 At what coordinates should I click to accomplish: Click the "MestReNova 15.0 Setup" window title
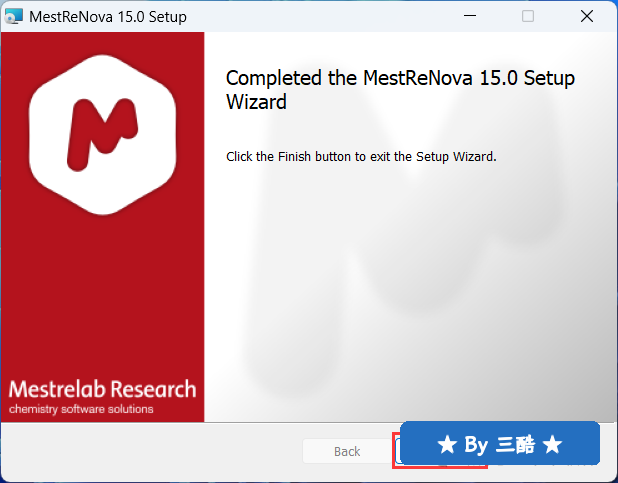pyautogui.click(x=108, y=17)
